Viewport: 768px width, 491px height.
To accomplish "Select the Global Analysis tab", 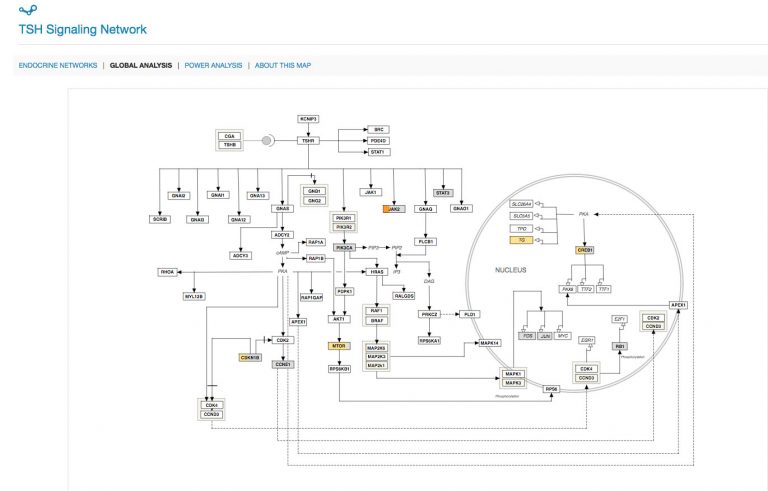I will (x=141, y=65).
